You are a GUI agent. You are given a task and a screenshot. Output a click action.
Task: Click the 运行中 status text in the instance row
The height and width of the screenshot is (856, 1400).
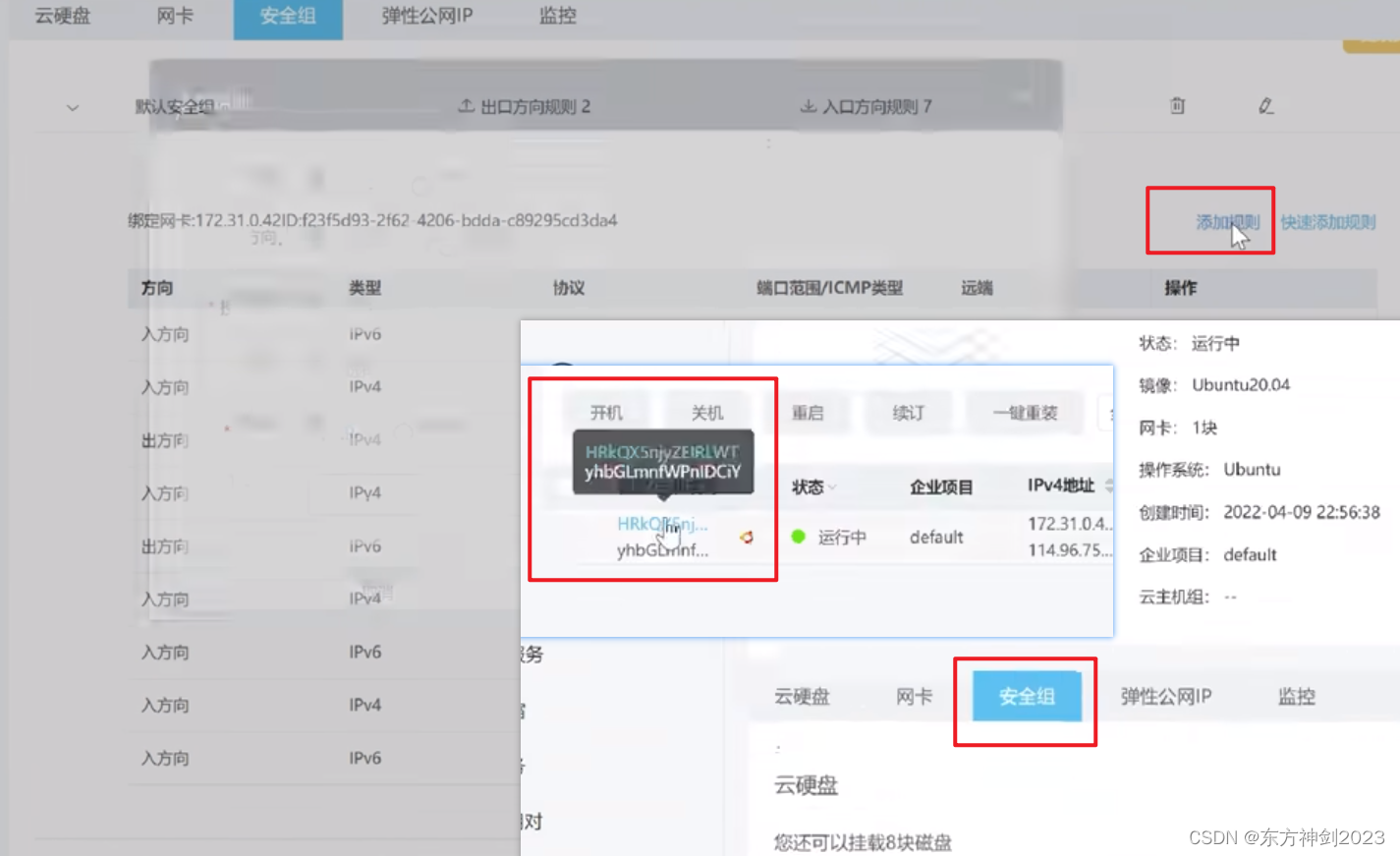click(842, 538)
